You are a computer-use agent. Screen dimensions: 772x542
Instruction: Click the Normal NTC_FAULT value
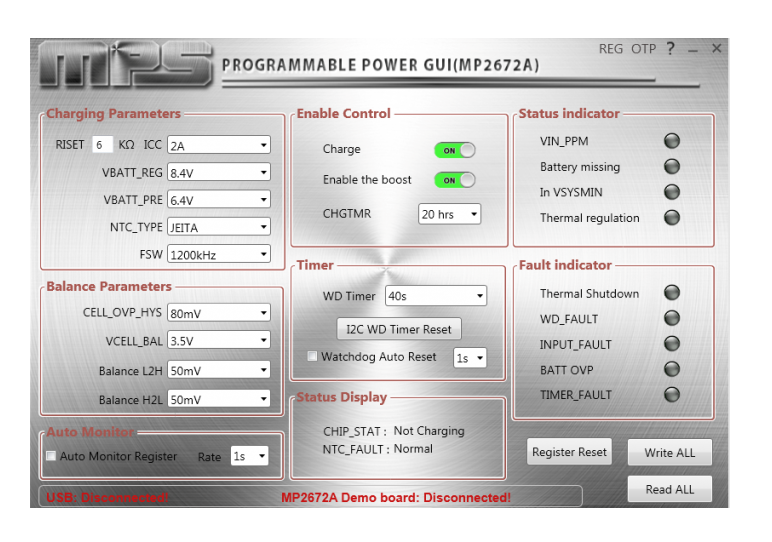pyautogui.click(x=413, y=449)
